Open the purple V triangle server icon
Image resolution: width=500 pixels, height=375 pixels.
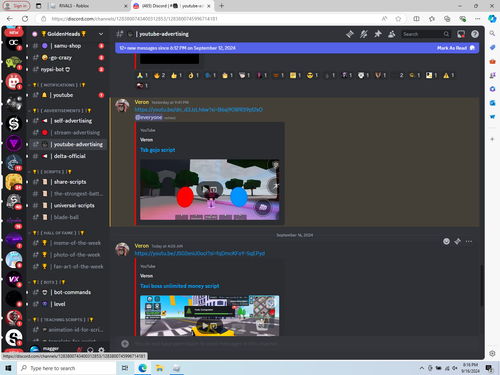pyautogui.click(x=14, y=143)
